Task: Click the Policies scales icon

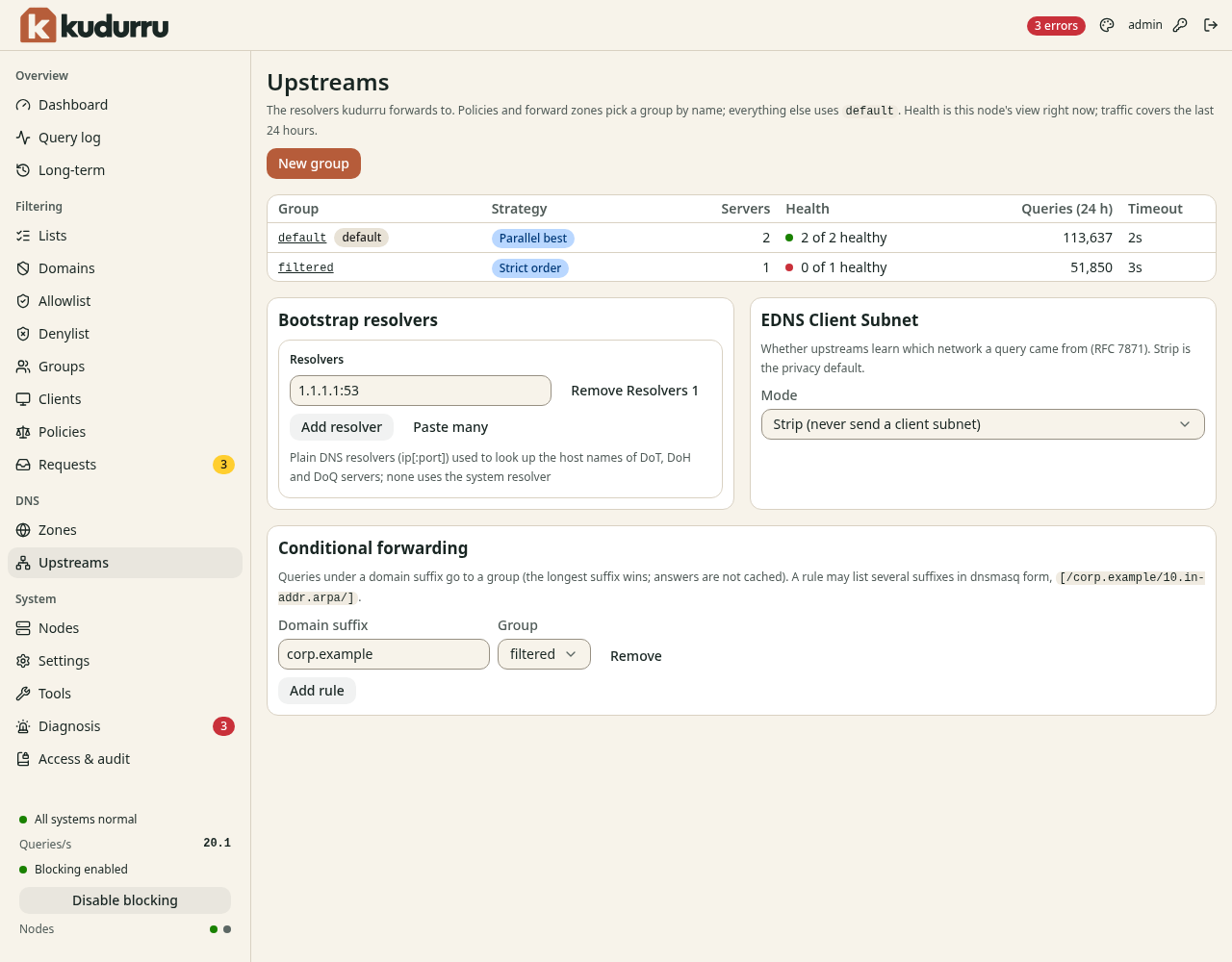Action: pos(23,432)
